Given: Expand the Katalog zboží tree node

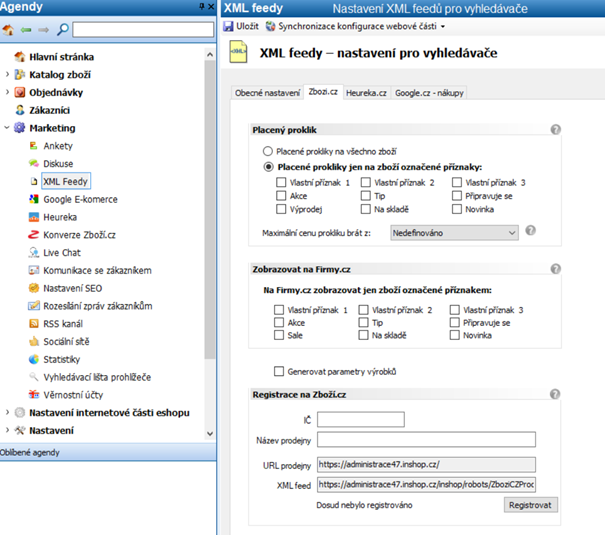Looking at the screenshot, I should (8, 75).
